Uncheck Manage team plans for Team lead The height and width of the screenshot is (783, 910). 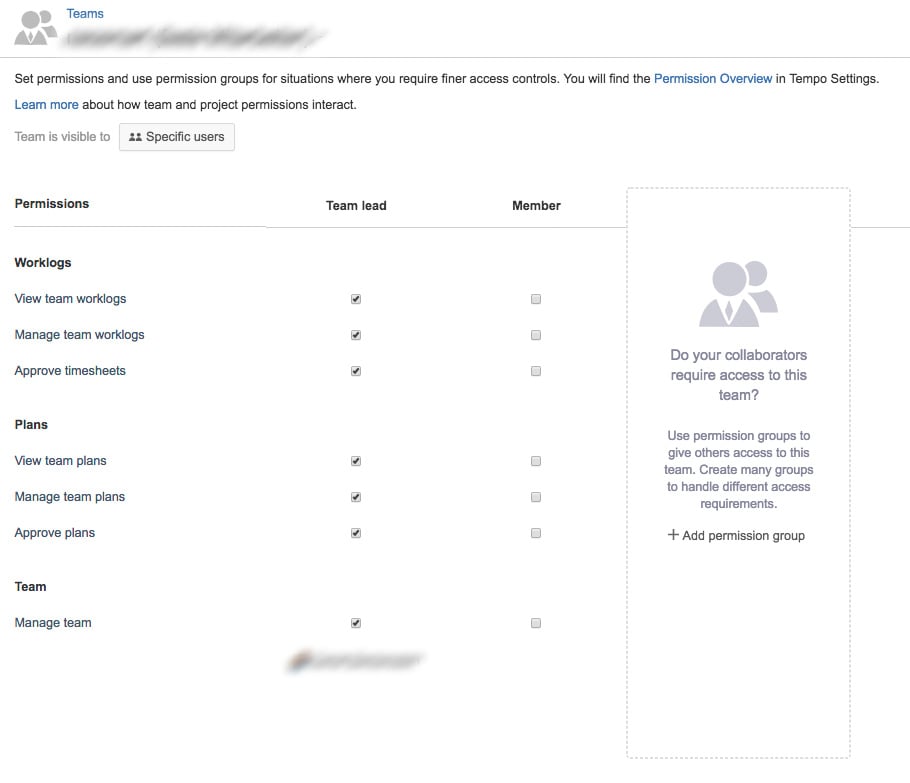[x=356, y=497]
